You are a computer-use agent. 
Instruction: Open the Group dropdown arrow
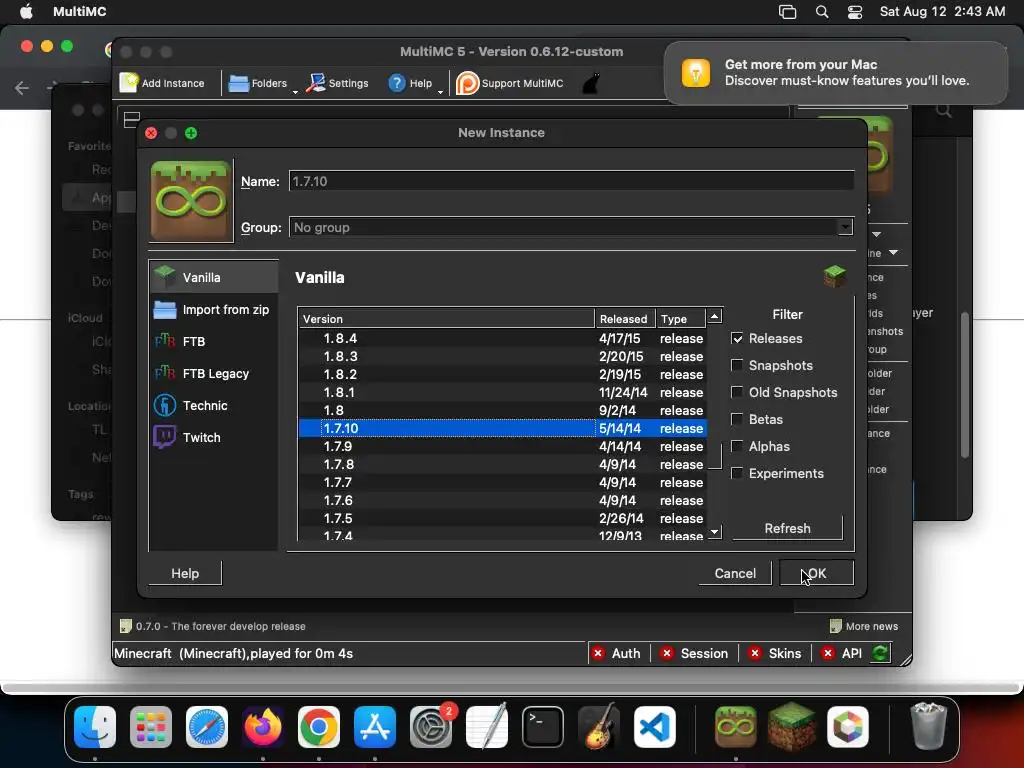pos(845,227)
